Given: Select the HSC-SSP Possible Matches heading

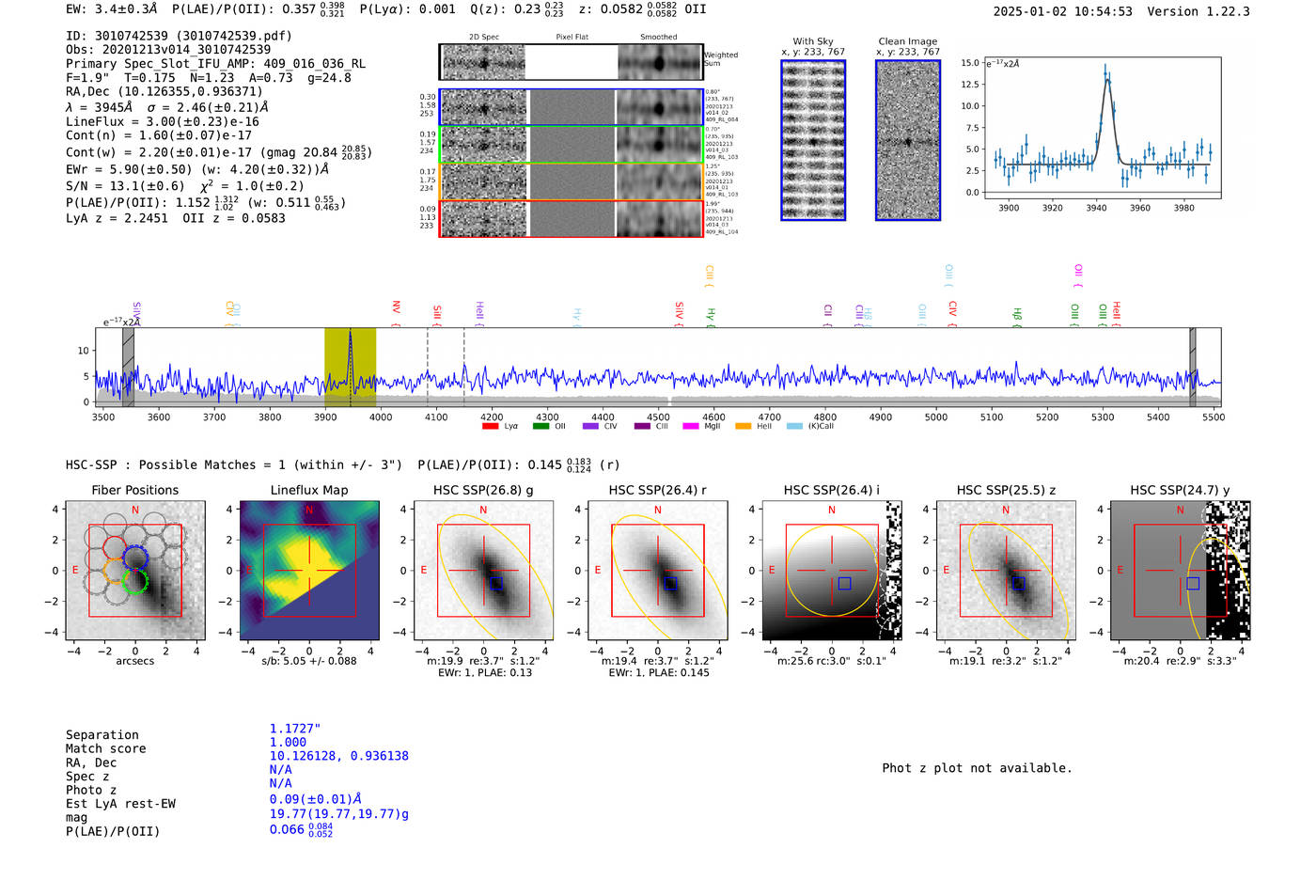Looking at the screenshot, I should (x=234, y=464).
